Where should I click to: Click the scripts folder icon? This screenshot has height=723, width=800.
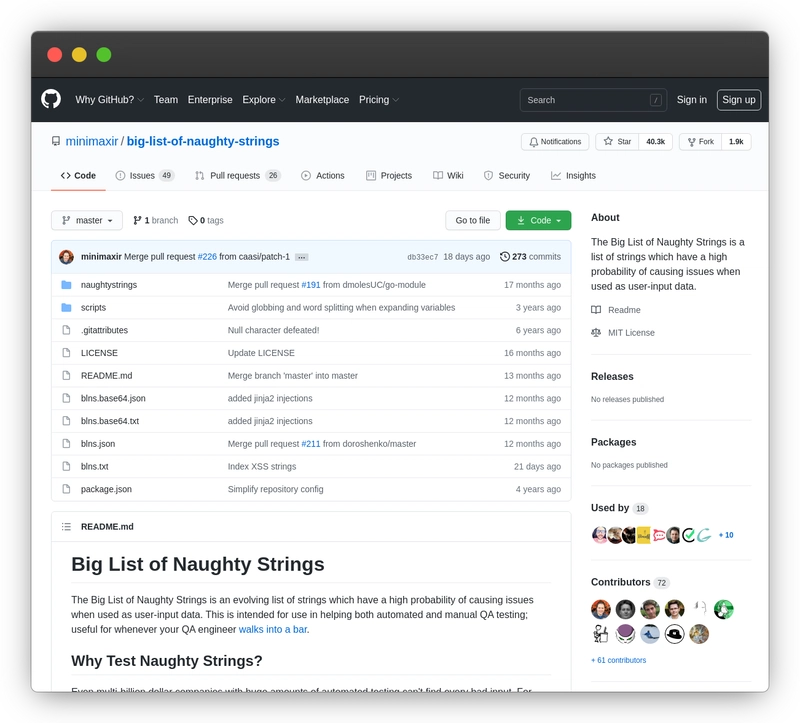[66, 307]
